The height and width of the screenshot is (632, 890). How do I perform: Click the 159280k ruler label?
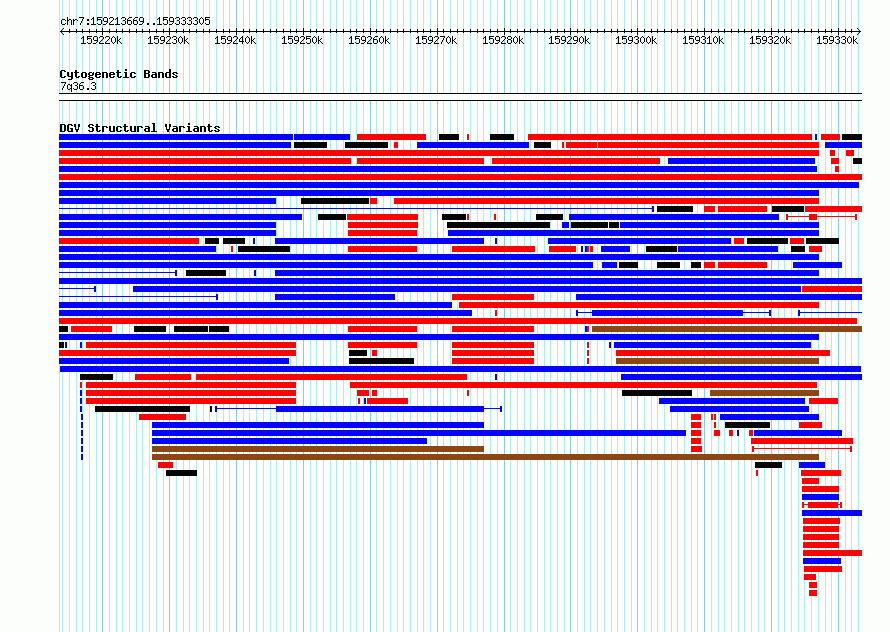pyautogui.click(x=503, y=40)
